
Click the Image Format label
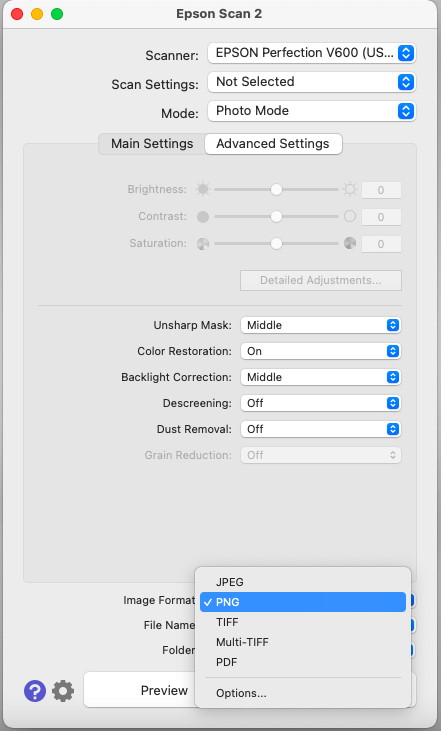tap(159, 600)
